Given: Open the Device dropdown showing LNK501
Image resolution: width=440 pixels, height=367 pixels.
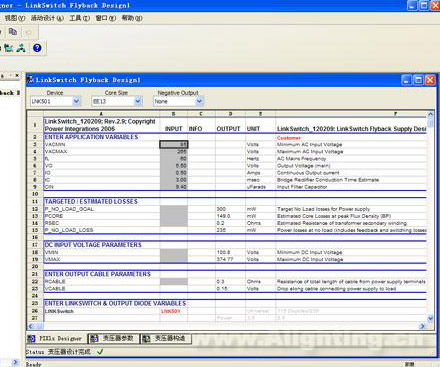Looking at the screenshot, I should pos(55,101).
